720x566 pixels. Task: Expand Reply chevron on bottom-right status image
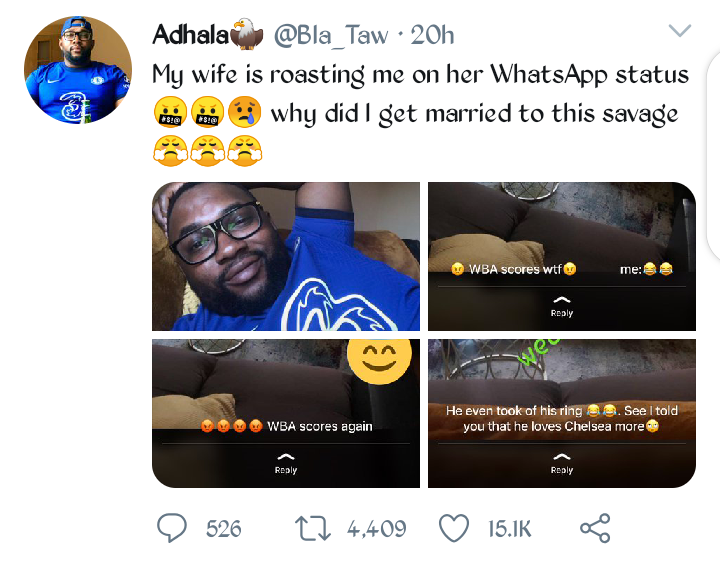pyautogui.click(x=561, y=460)
